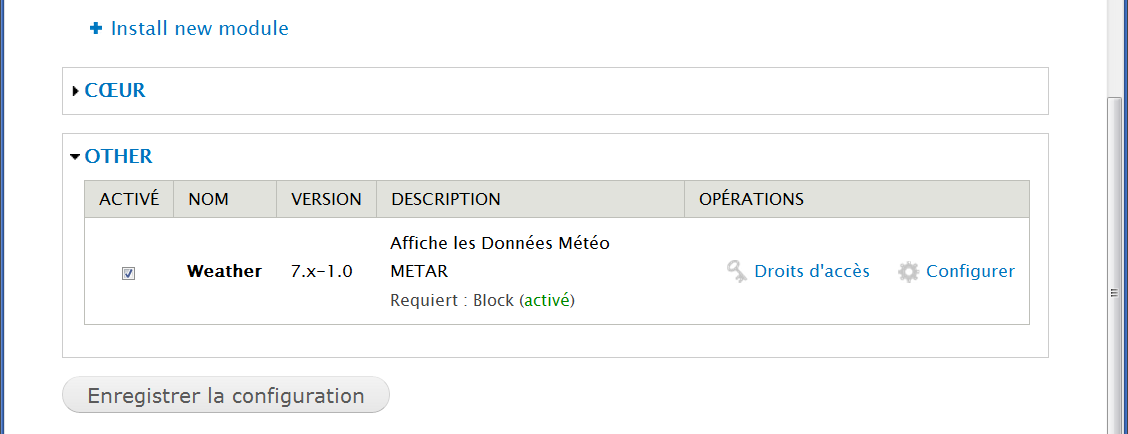Click the green activé status text
The height and width of the screenshot is (434, 1128).
(x=547, y=300)
